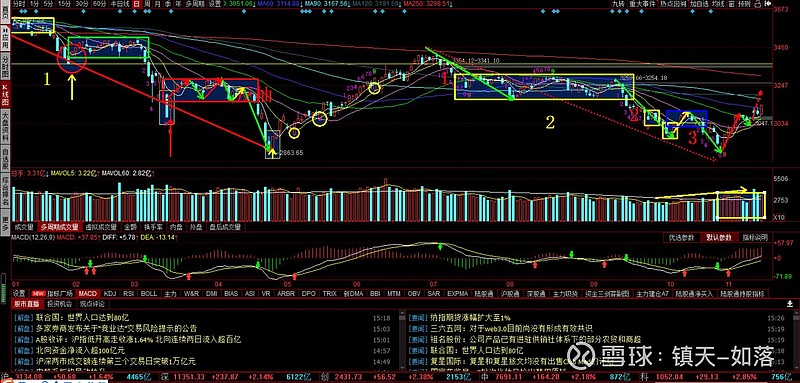Select the EXPMA indicator tab

point(457,293)
